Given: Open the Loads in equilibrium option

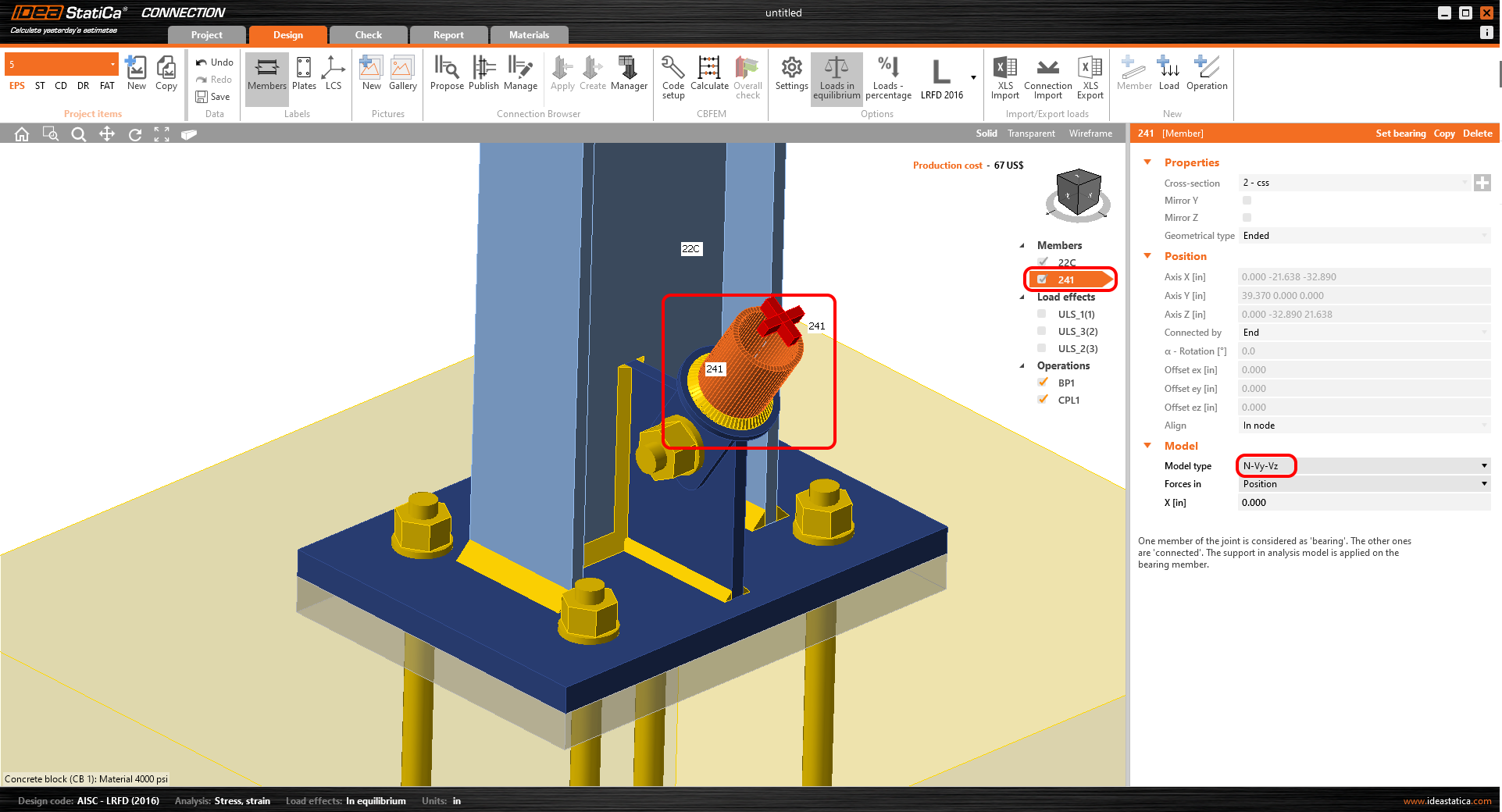Looking at the screenshot, I should tap(836, 77).
